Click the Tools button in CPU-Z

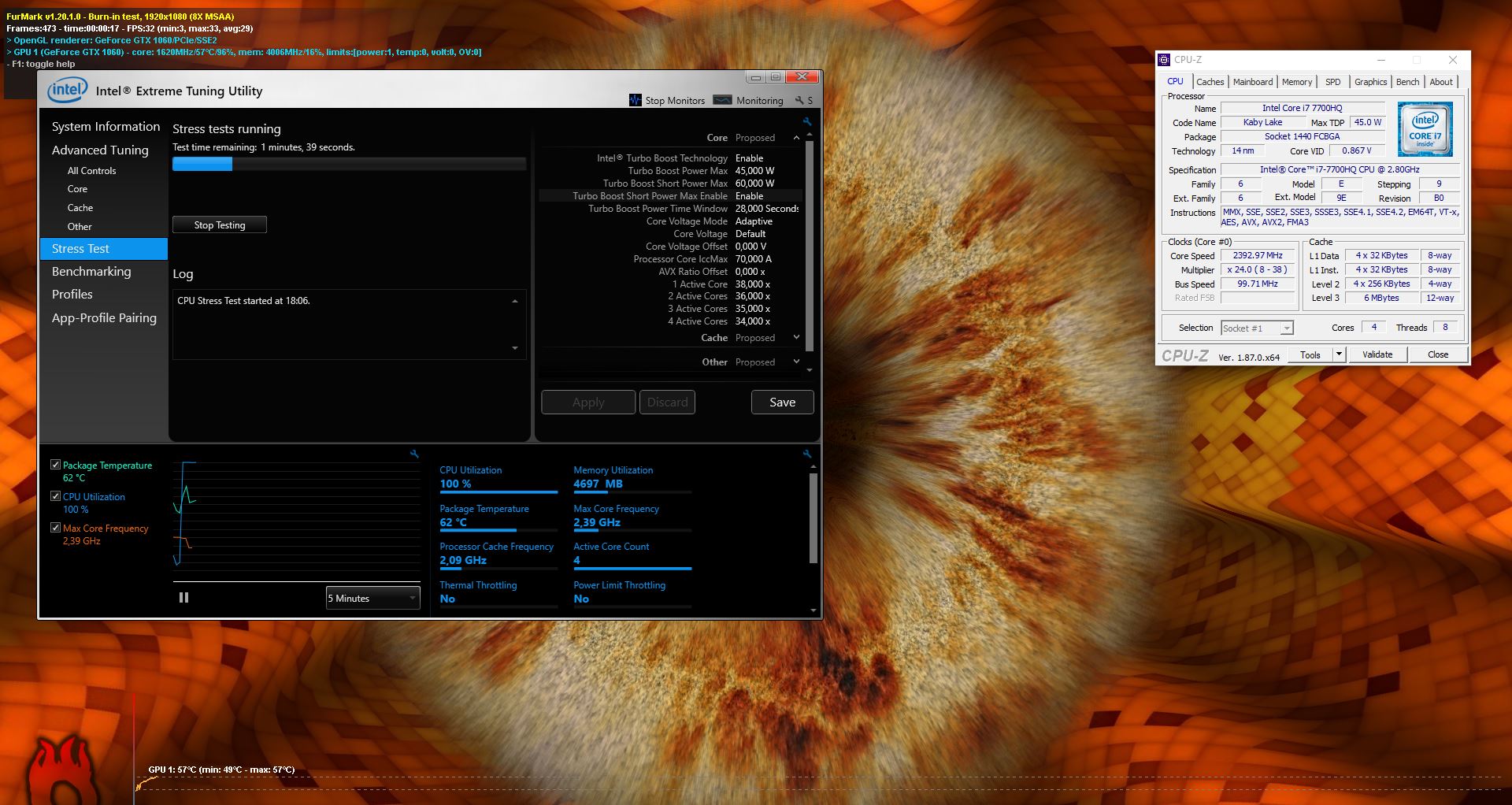pyautogui.click(x=1310, y=354)
